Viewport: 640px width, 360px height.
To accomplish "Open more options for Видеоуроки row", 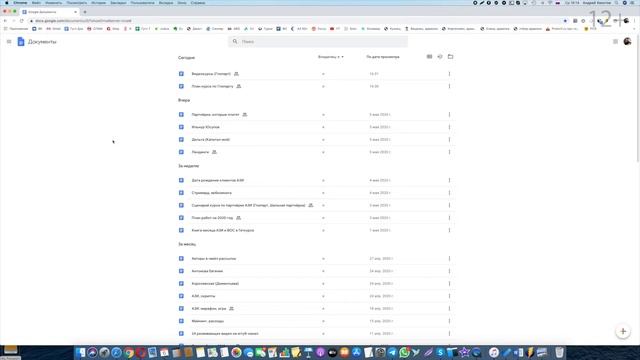I will (x=449, y=74).
